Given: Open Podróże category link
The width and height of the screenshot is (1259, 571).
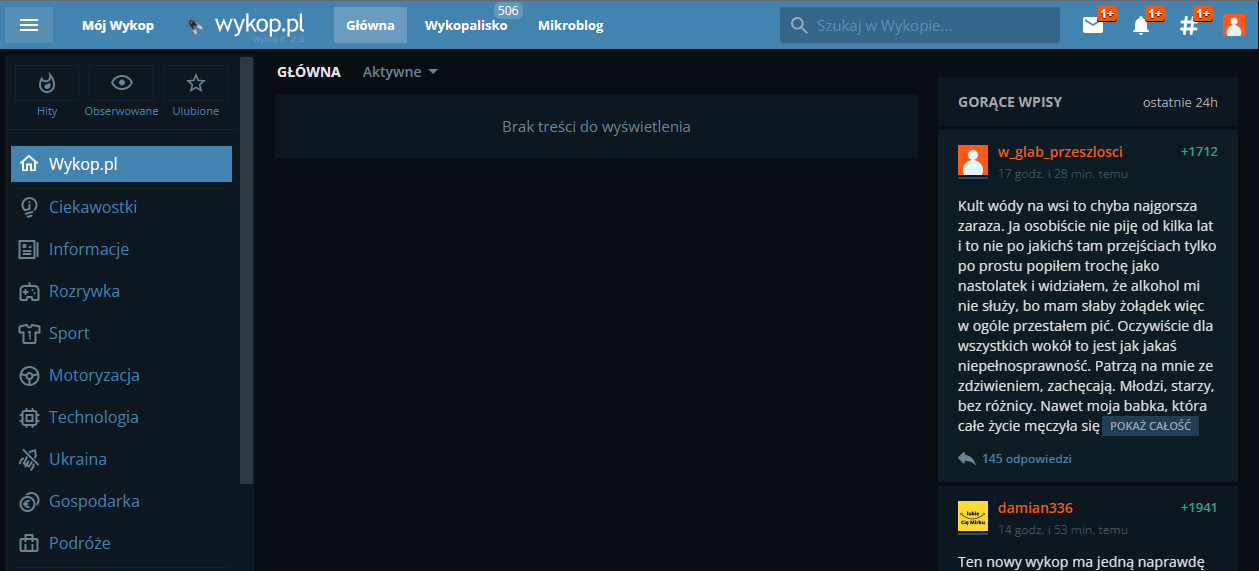Looking at the screenshot, I should pos(80,543).
